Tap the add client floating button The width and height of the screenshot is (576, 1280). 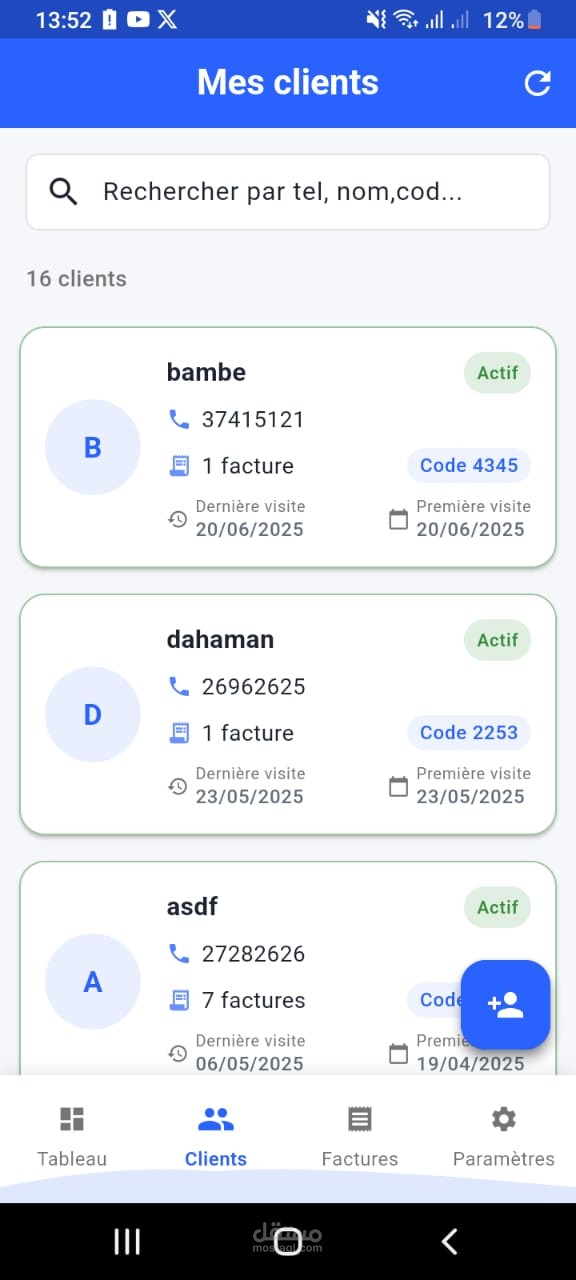click(506, 1005)
